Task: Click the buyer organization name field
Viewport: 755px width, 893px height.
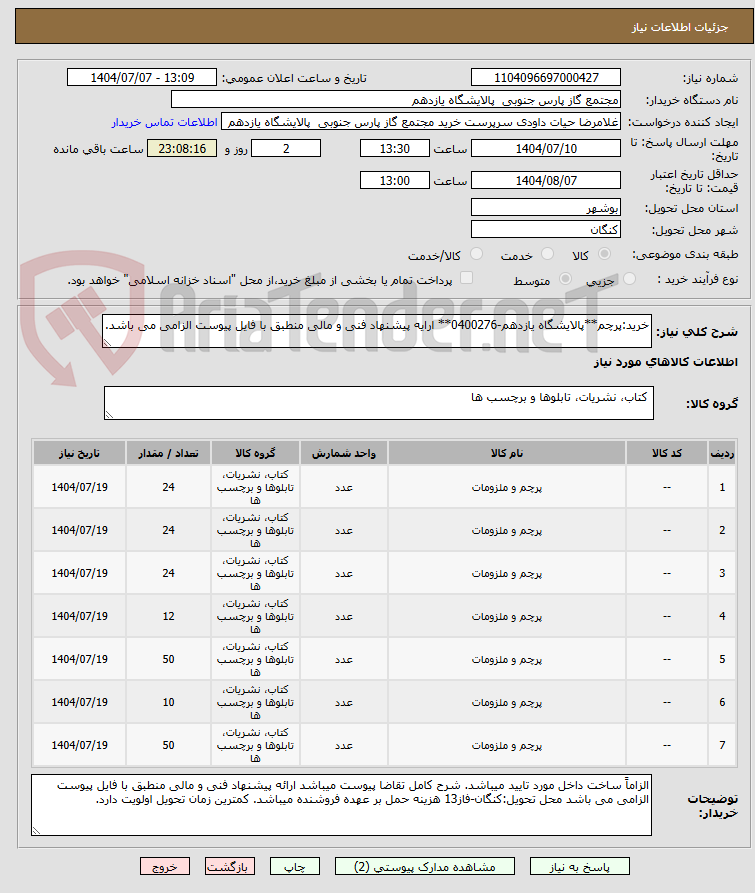Action: click(x=396, y=100)
